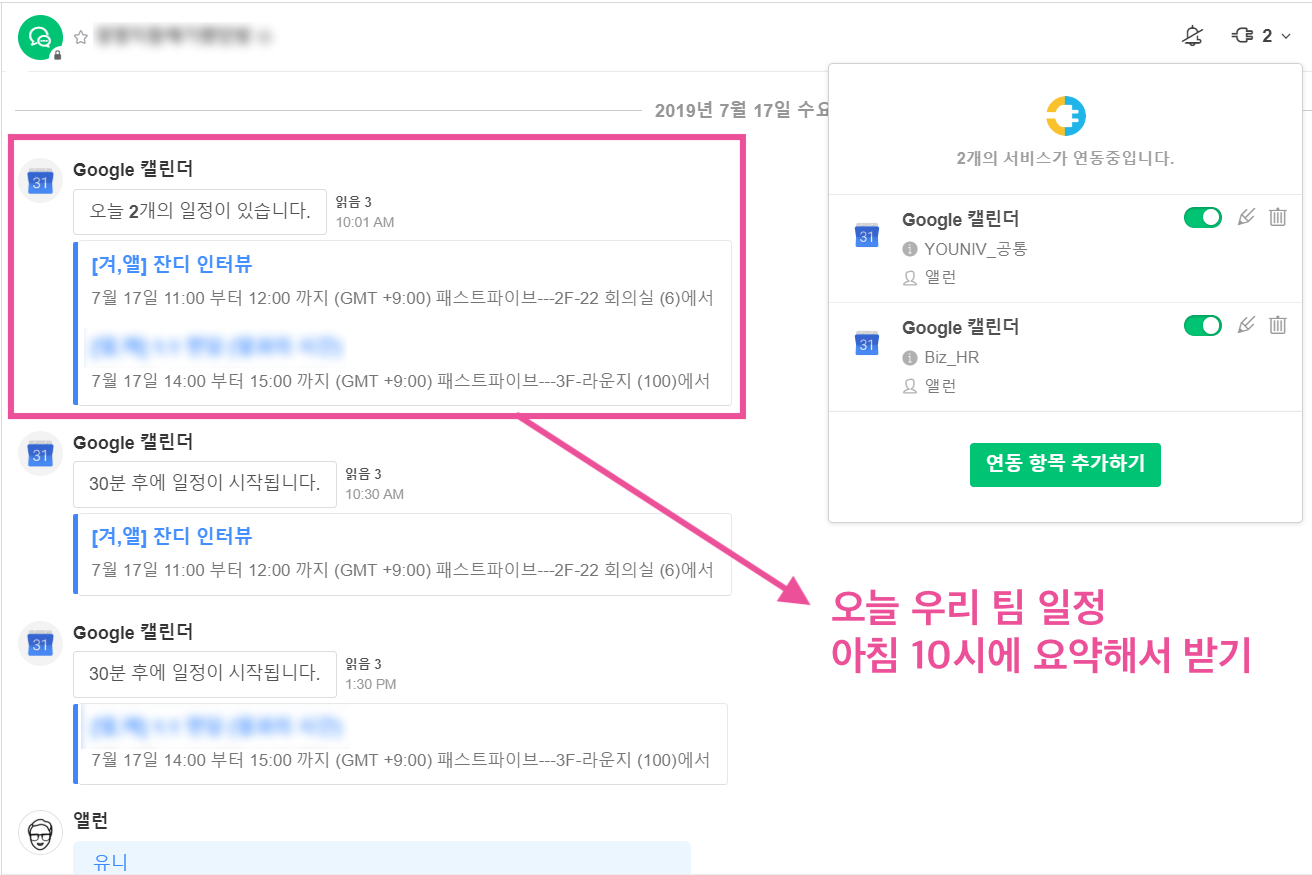1312x875 pixels.
Task: Click the 연동 항목 추가하기 button
Action: click(1065, 465)
